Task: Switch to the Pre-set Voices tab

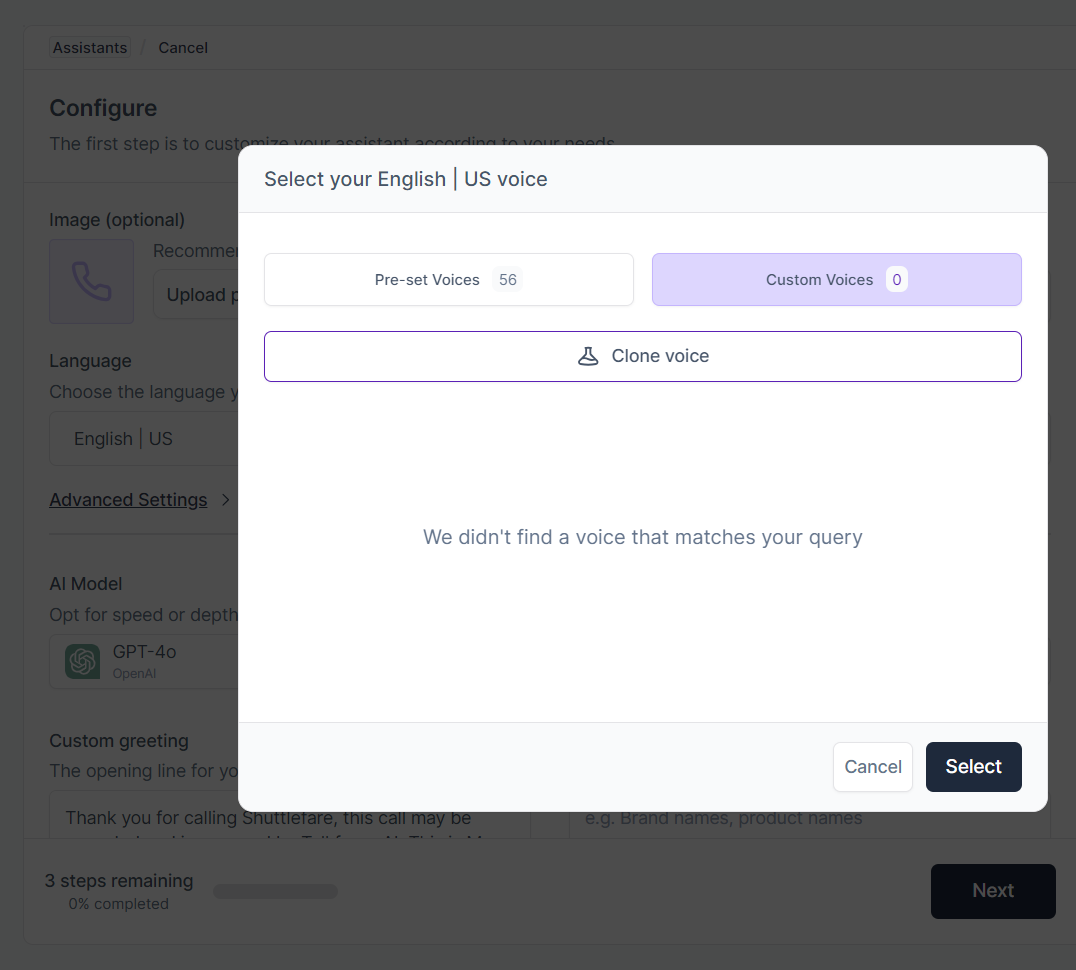Action: pyautogui.click(x=448, y=280)
